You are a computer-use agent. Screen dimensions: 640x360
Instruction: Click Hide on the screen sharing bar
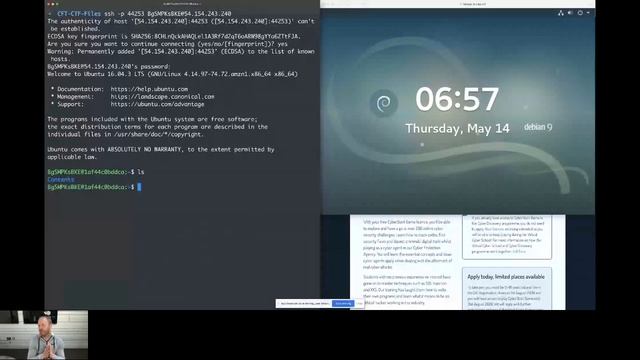(x=359, y=304)
